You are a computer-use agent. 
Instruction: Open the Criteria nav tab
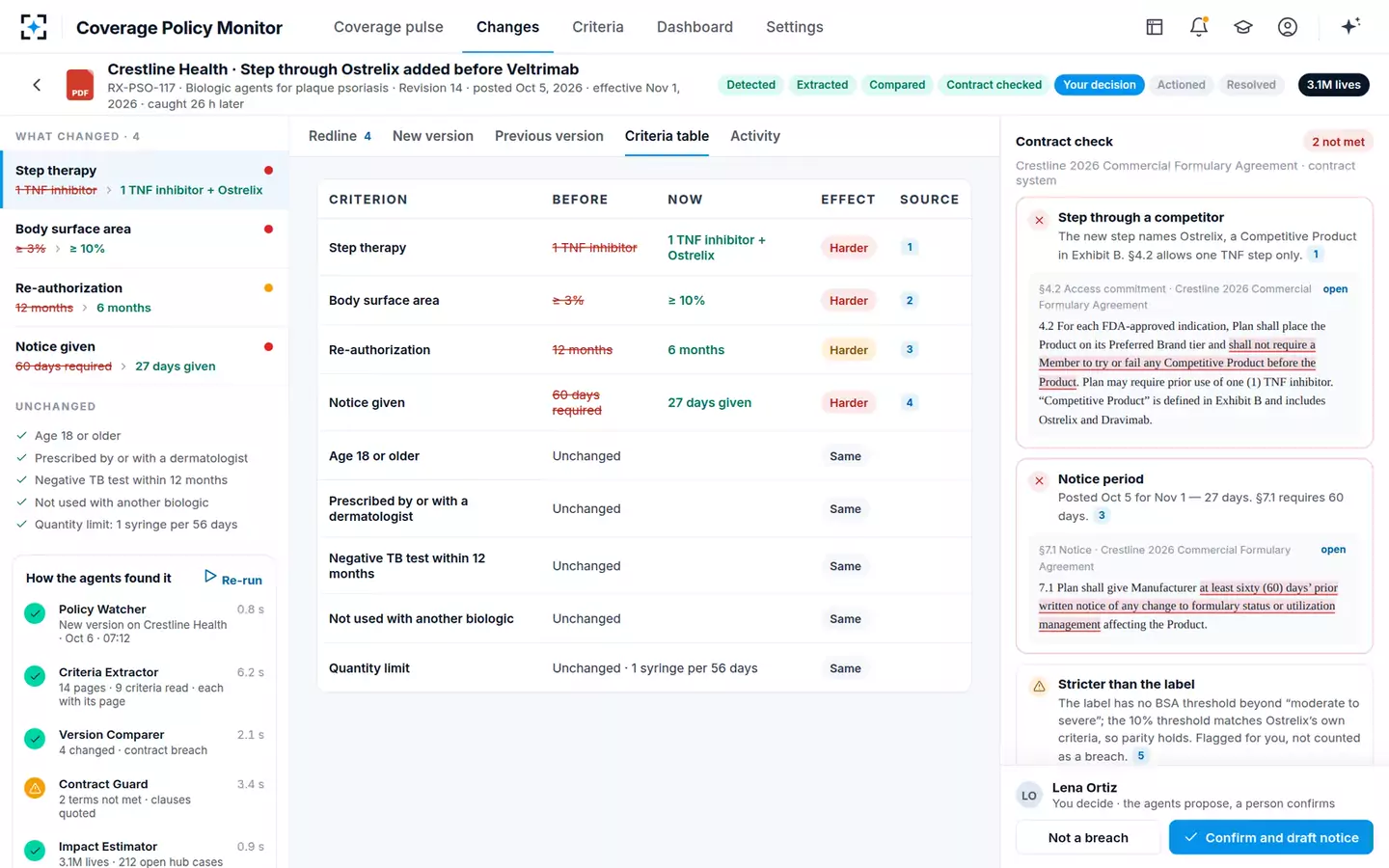click(x=598, y=27)
